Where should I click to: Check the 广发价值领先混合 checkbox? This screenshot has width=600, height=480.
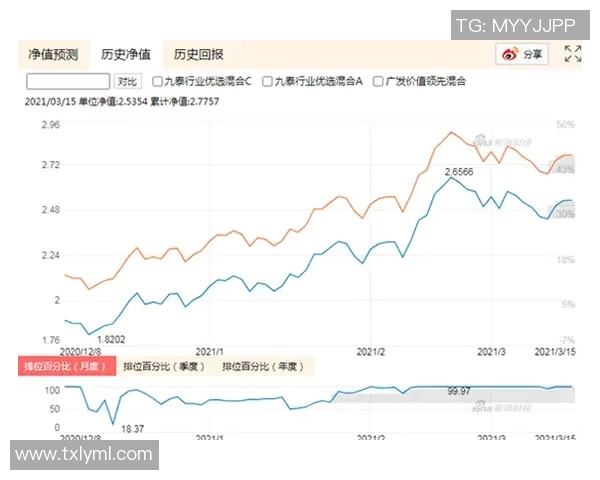pos(378,81)
